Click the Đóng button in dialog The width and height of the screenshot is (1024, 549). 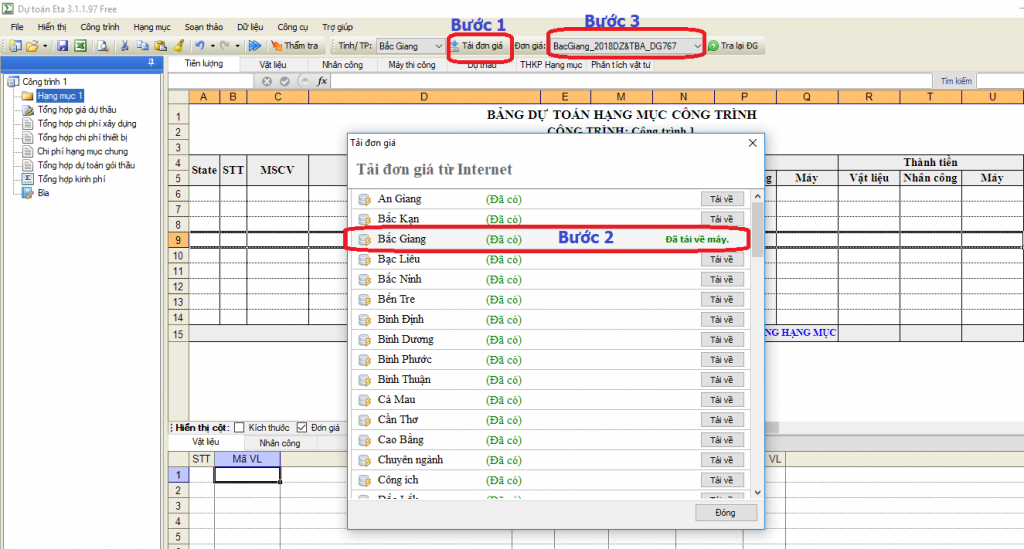(x=723, y=512)
